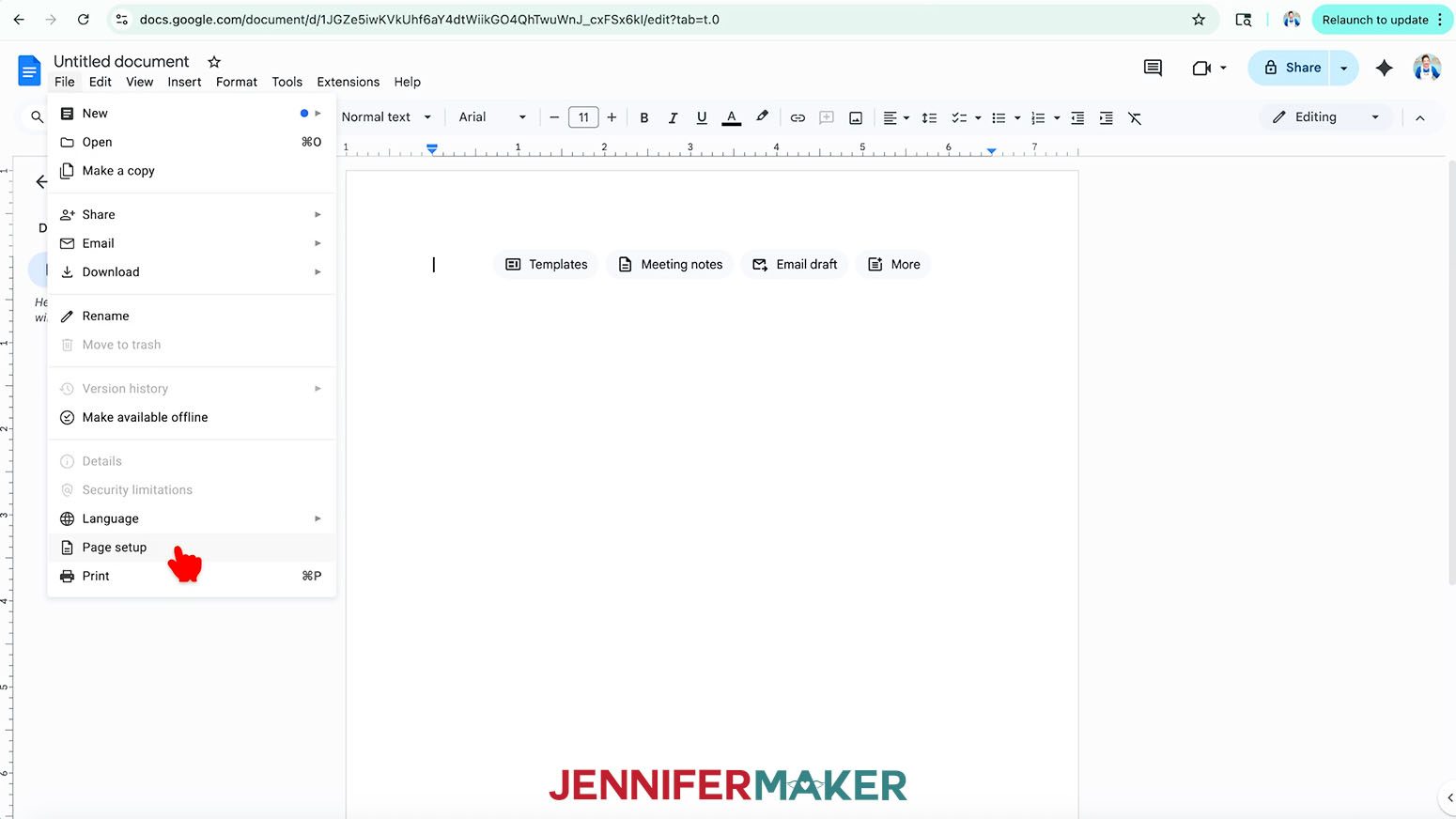The height and width of the screenshot is (819, 1456).
Task: Clear formatting with the toolbar icon
Action: (x=1135, y=117)
